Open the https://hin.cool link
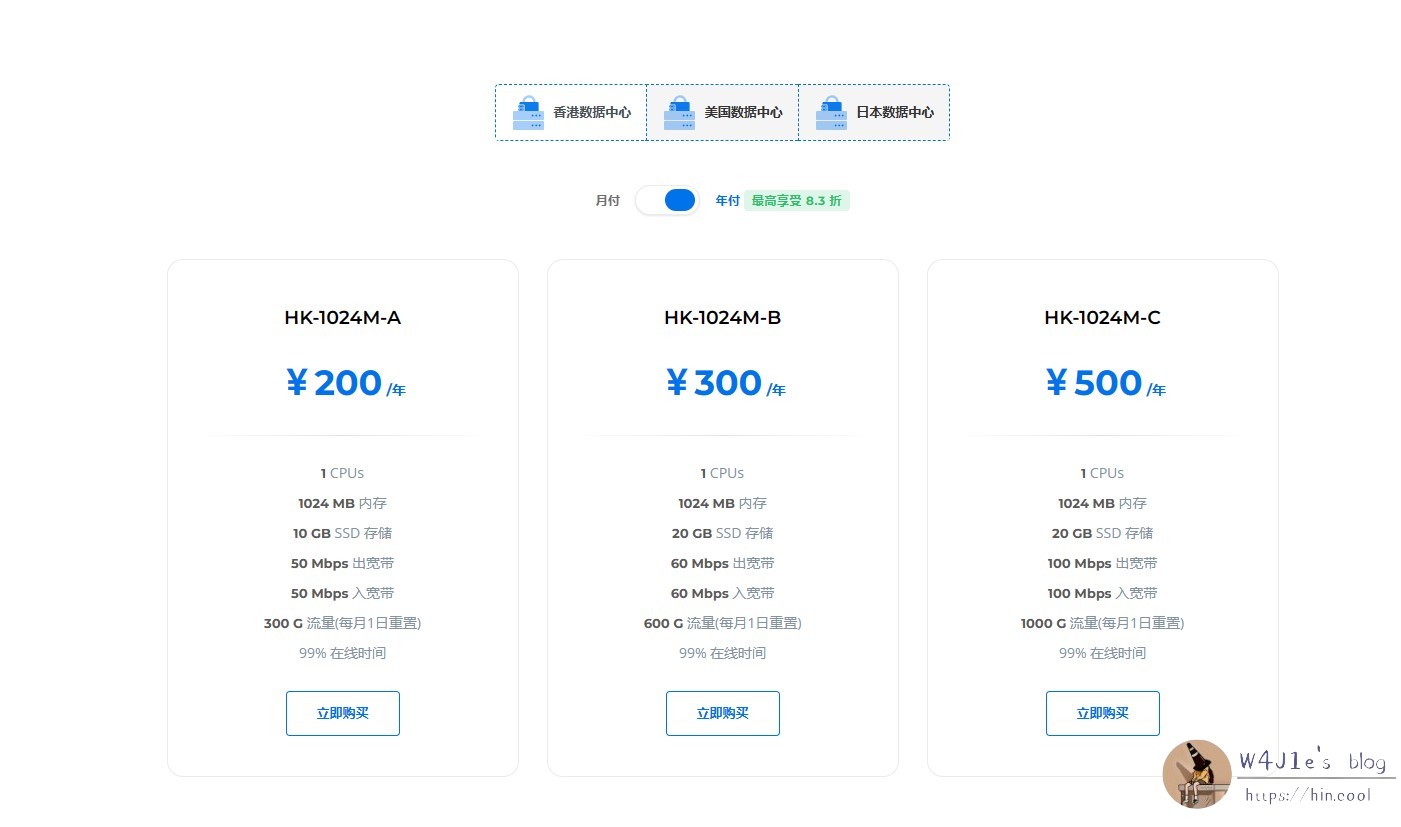Viewport: 1401px width, 827px height. coord(1308,796)
